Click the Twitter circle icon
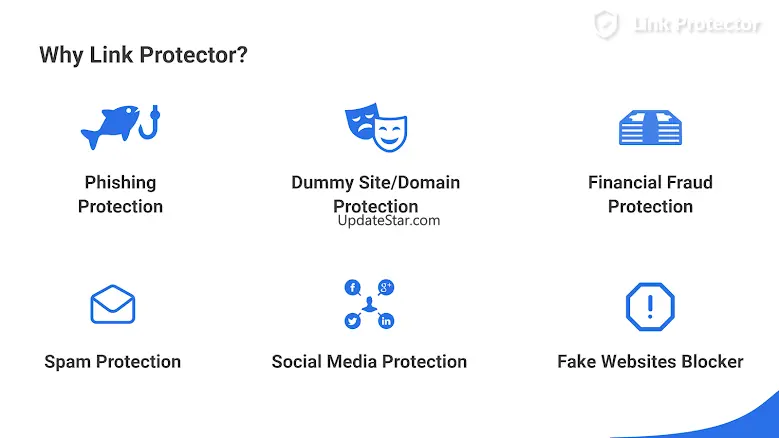 [x=352, y=321]
